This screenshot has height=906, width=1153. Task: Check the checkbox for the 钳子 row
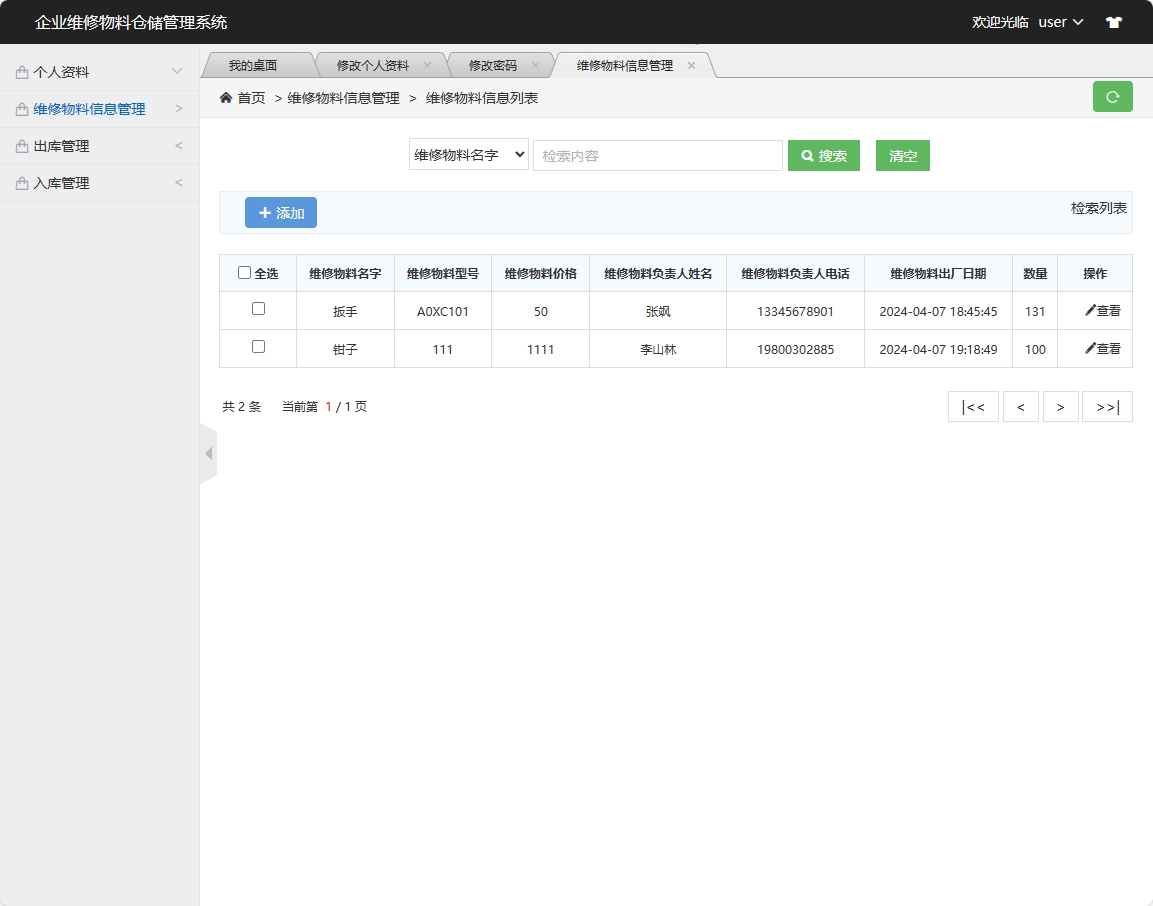coord(257,348)
